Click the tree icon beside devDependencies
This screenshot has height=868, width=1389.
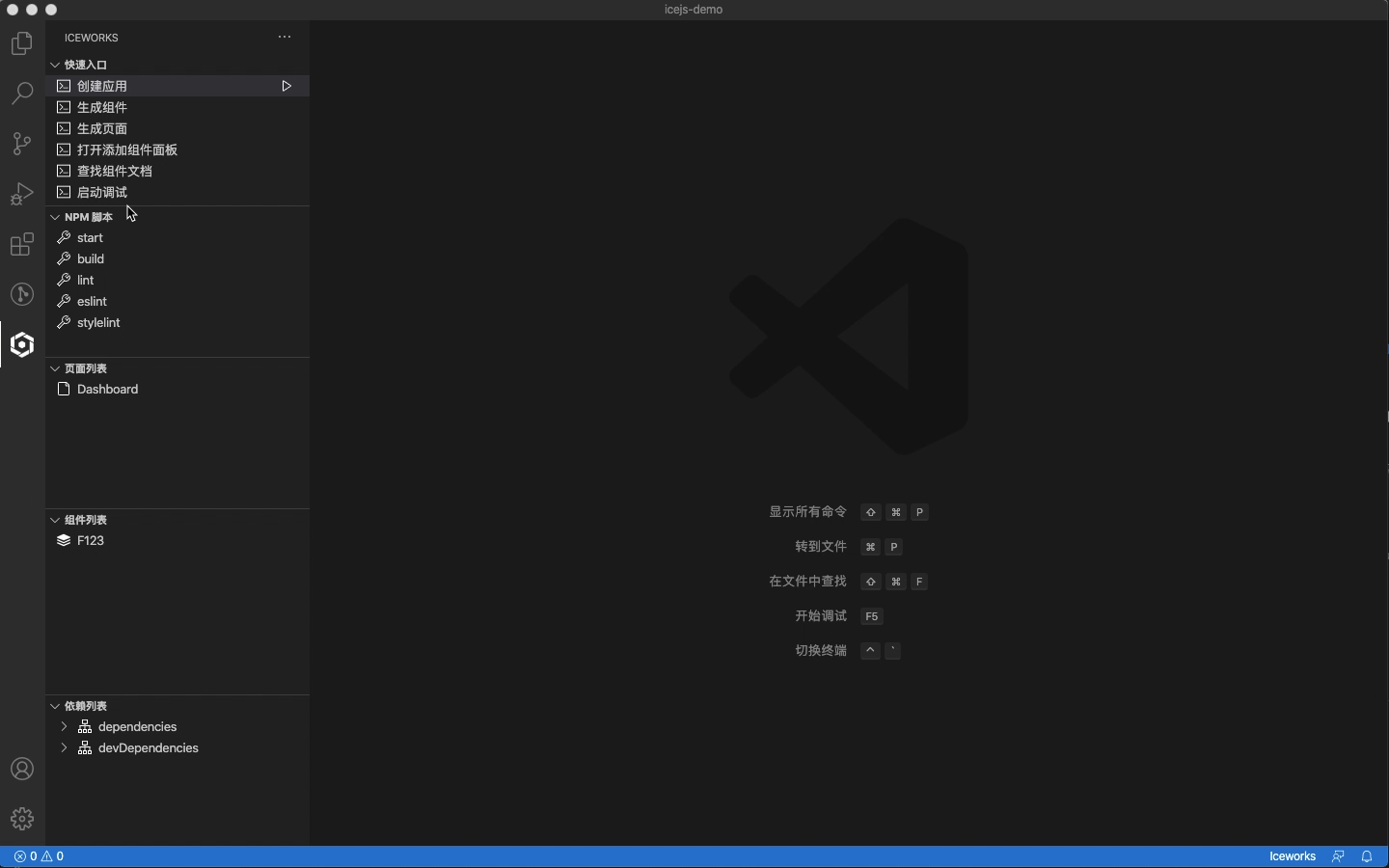pyautogui.click(x=85, y=747)
